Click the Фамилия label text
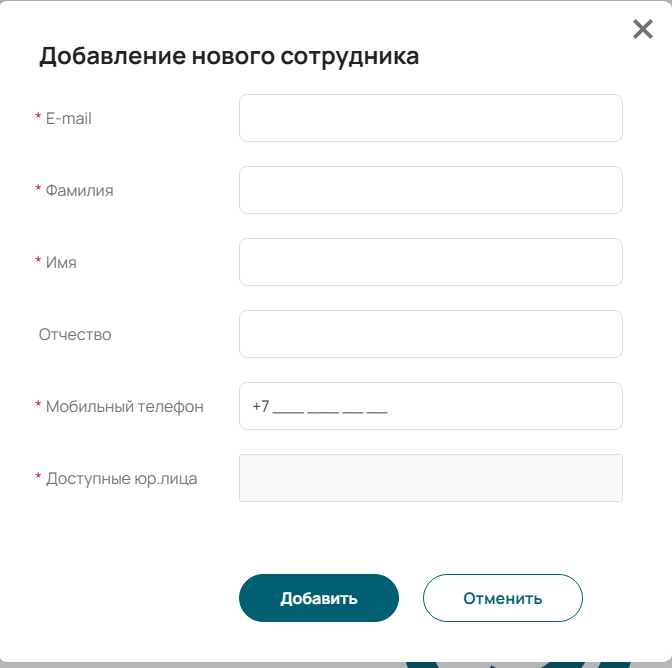Viewport: 672px width, 668px height. point(79,190)
